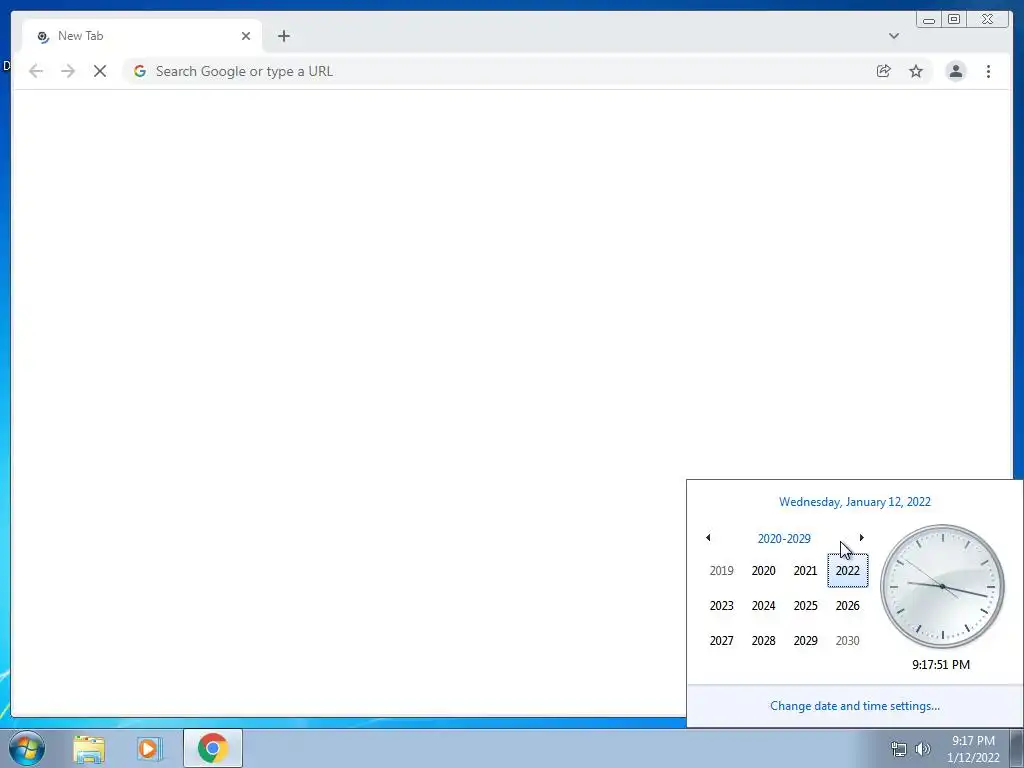This screenshot has height=768, width=1024.
Task: Open a new tab with the plus button
Action: (283, 36)
